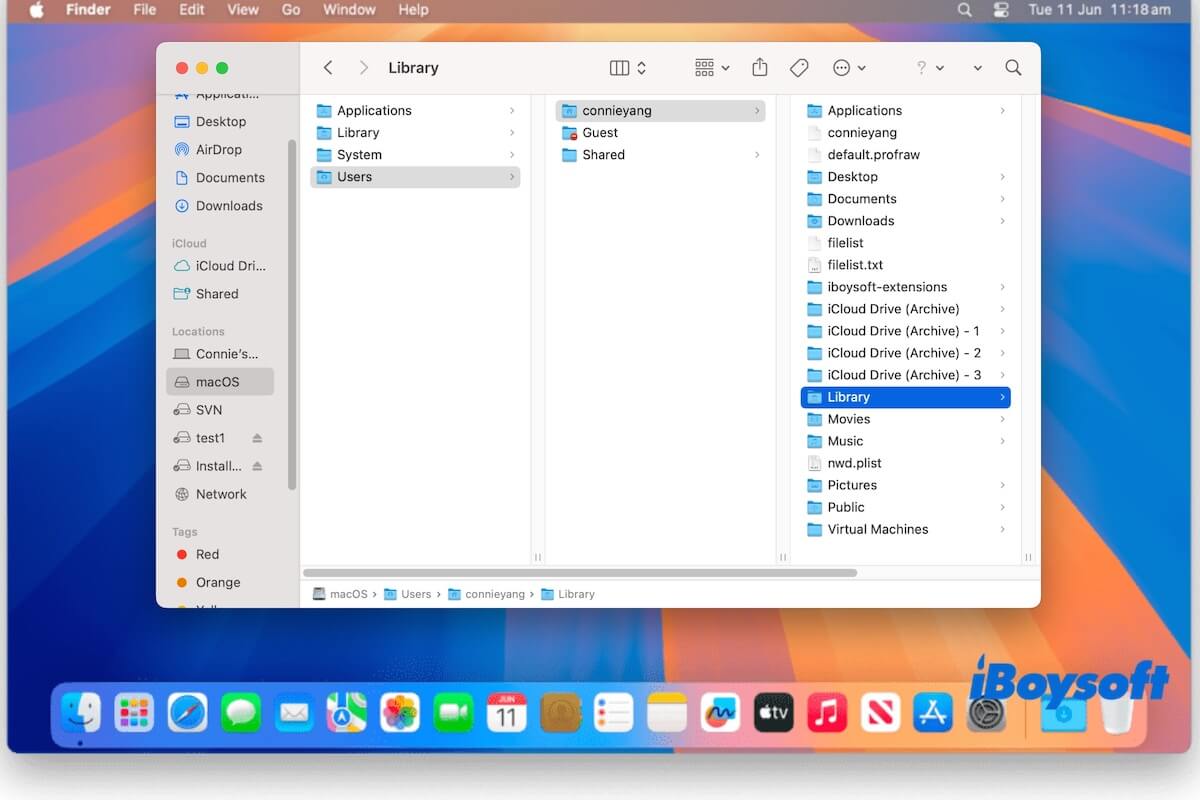Open the View menu

243,10
